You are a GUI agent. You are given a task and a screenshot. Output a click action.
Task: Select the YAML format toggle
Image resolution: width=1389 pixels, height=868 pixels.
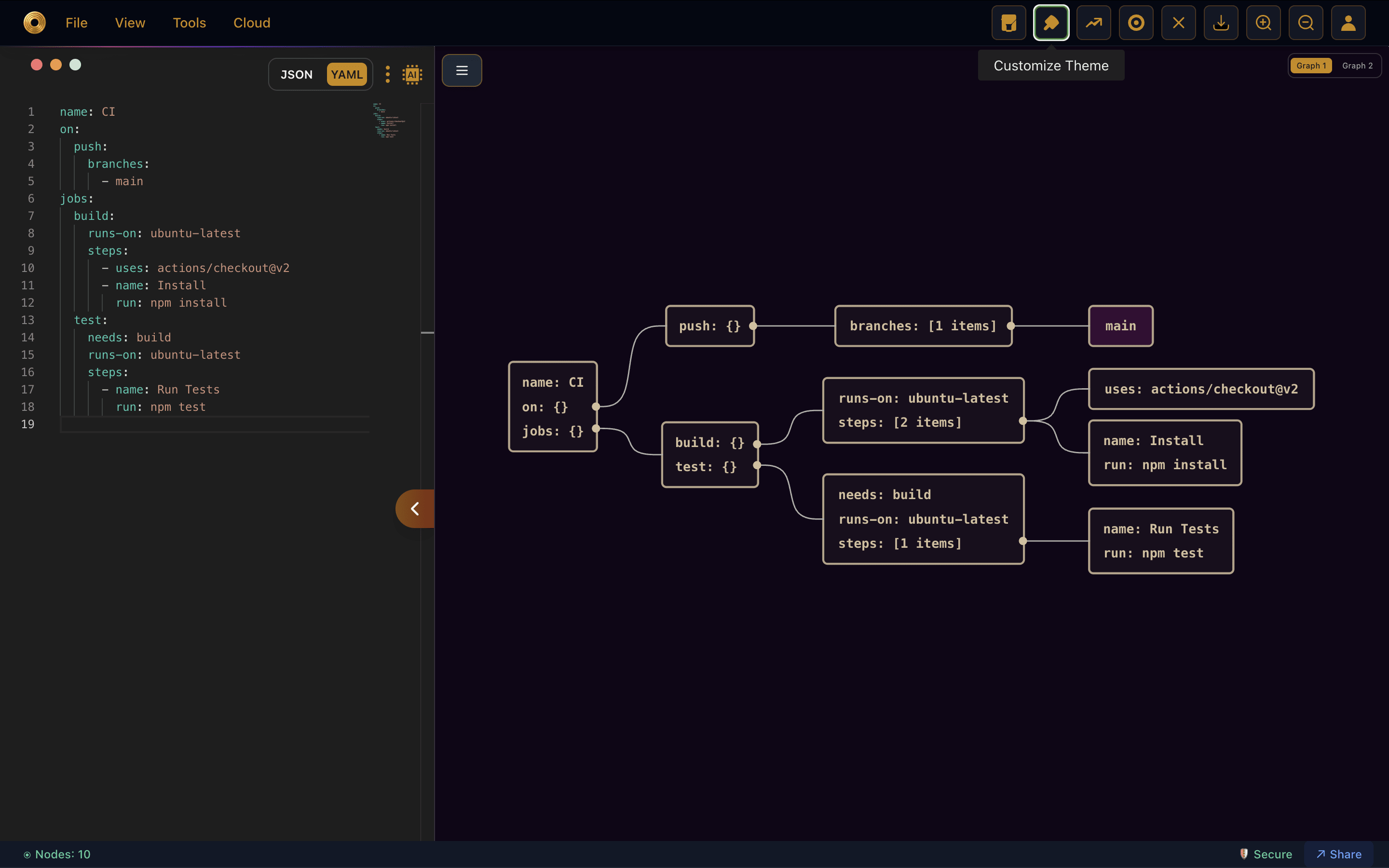[x=347, y=75]
